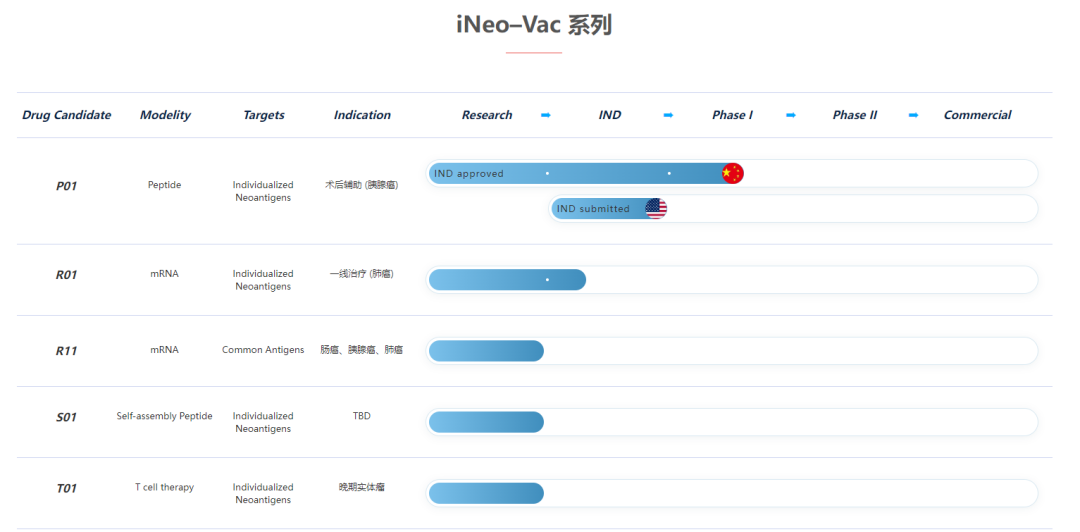Click the P01 drug candidate name
The height and width of the screenshot is (532, 1080).
(x=66, y=186)
